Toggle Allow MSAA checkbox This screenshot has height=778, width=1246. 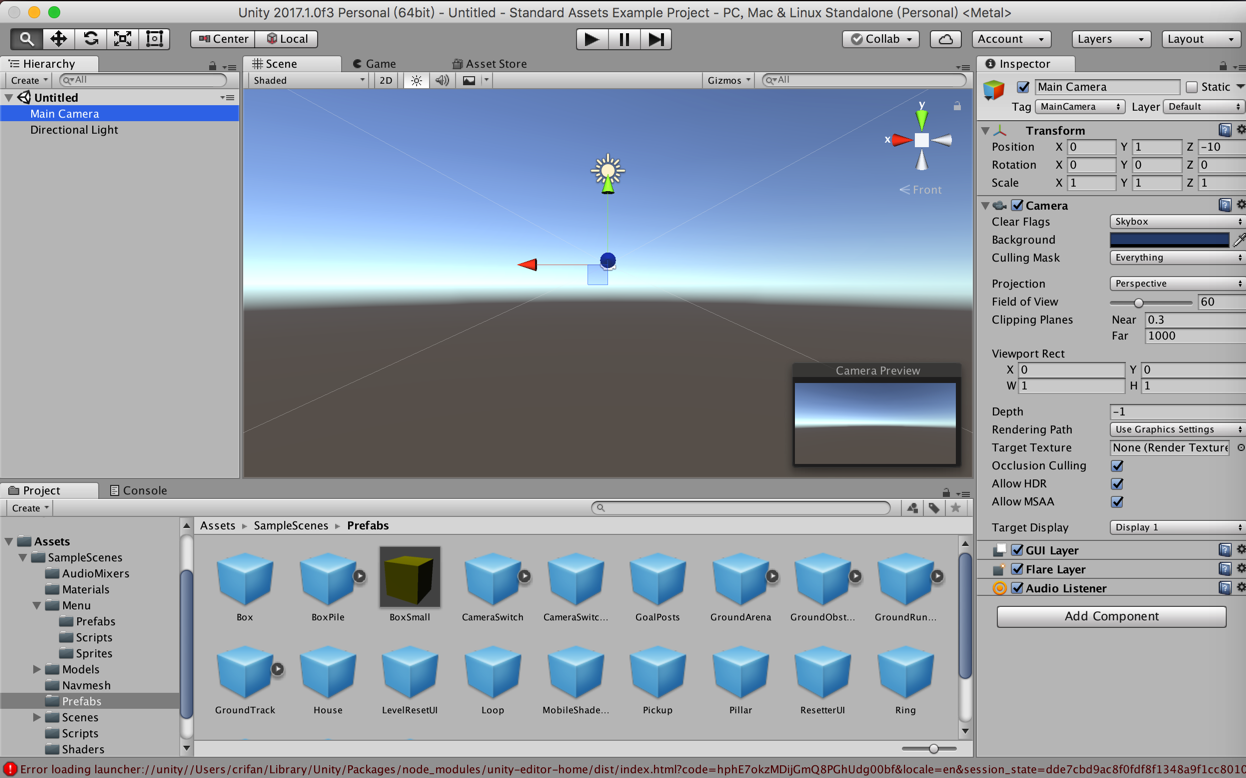(x=1117, y=502)
